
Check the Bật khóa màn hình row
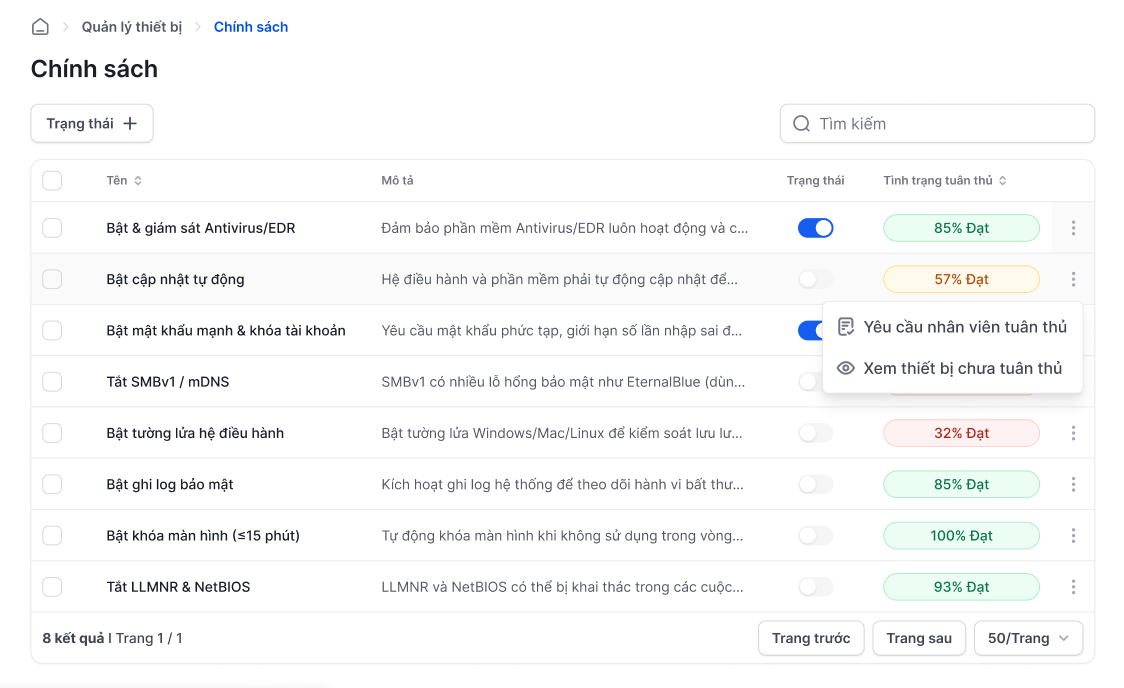point(52,535)
